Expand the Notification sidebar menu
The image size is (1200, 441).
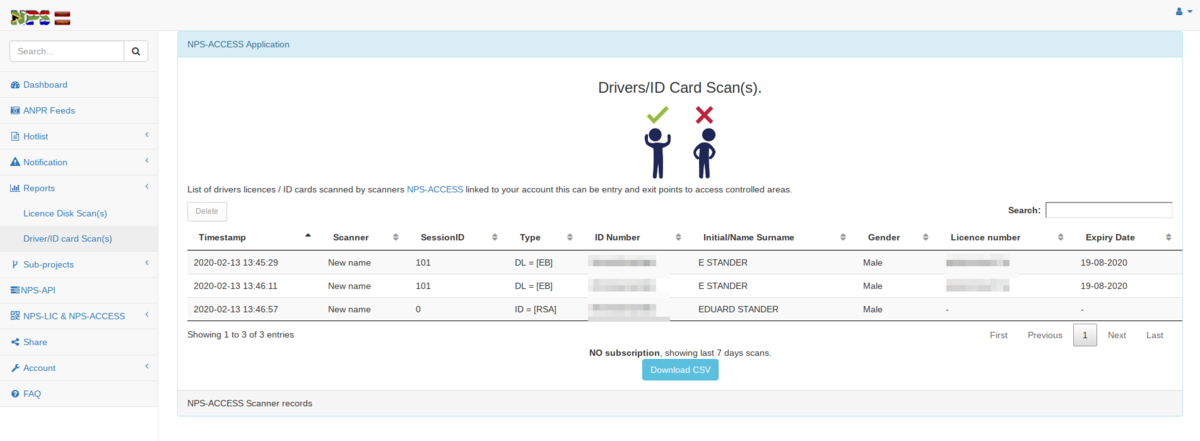click(45, 162)
